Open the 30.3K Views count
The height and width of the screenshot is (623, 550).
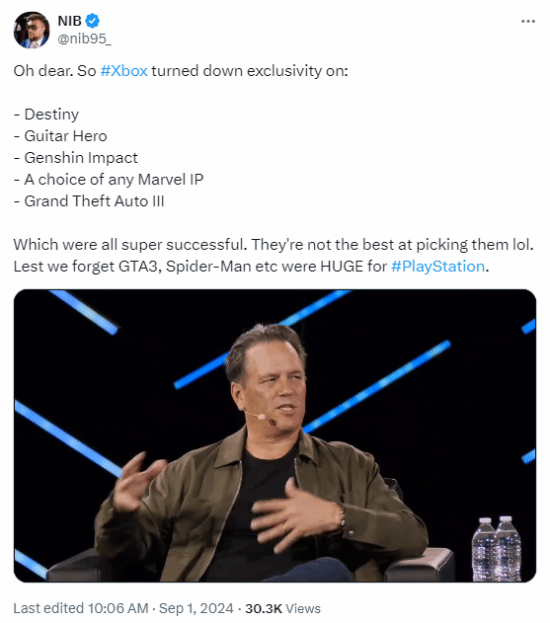283,608
